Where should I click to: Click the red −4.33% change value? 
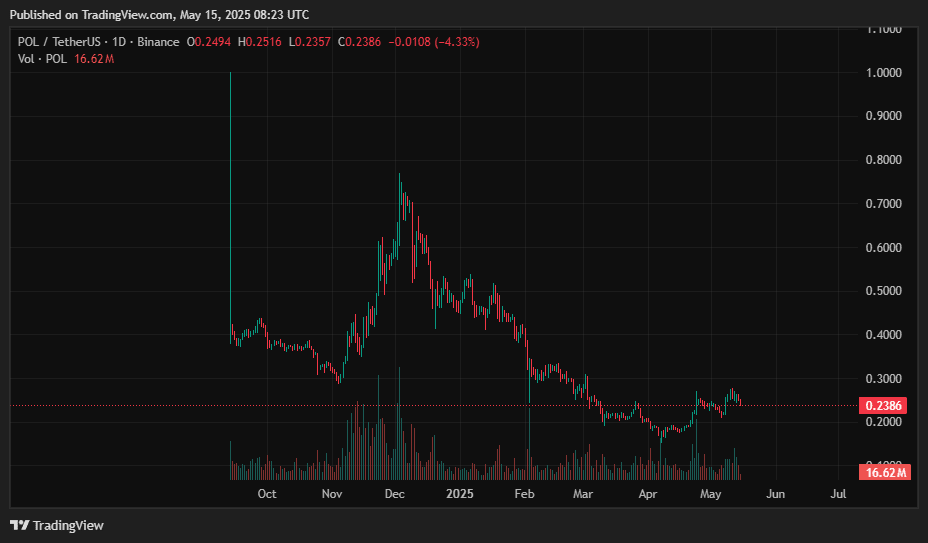pos(457,42)
